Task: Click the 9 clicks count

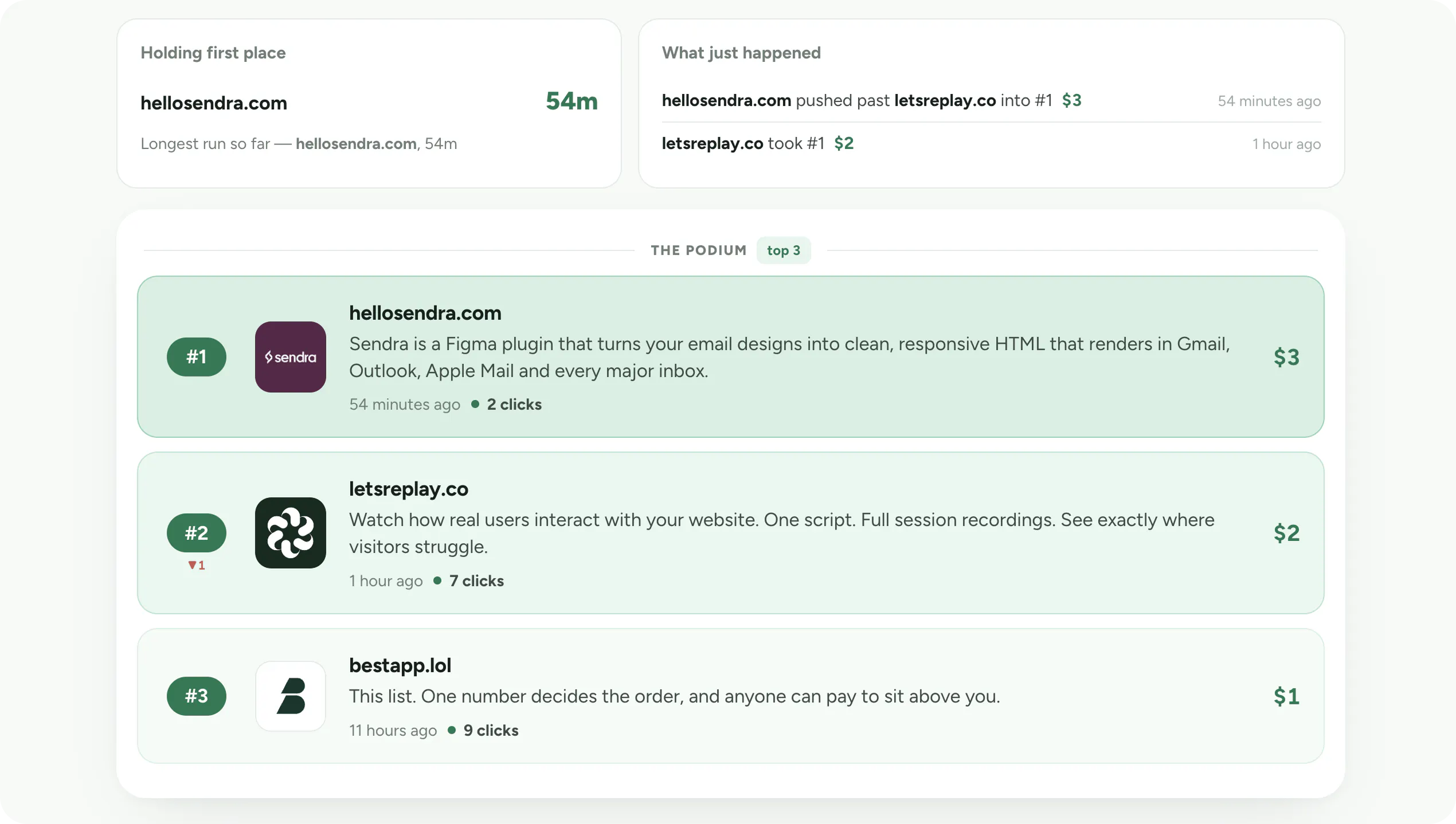Action: tap(491, 731)
